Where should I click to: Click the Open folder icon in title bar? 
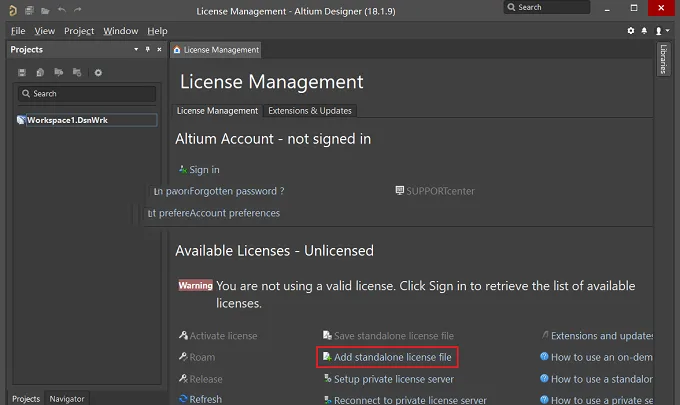(45, 10)
